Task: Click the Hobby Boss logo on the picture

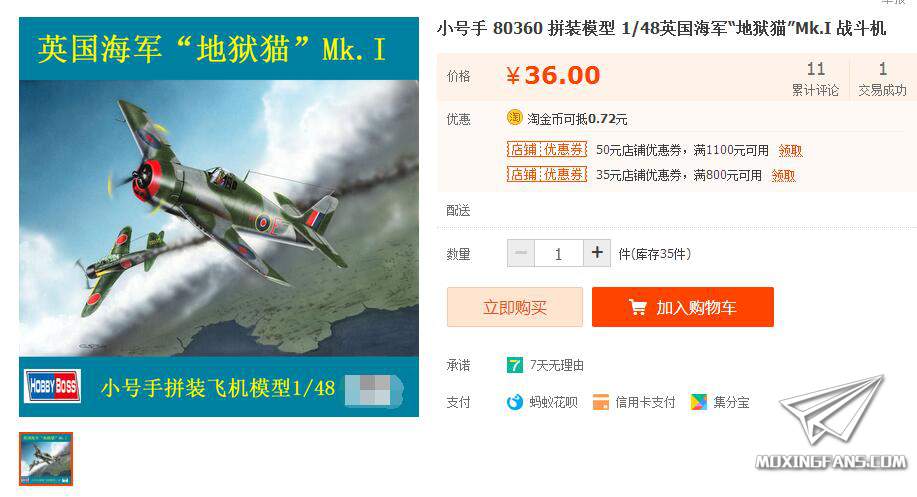Action: coord(53,386)
